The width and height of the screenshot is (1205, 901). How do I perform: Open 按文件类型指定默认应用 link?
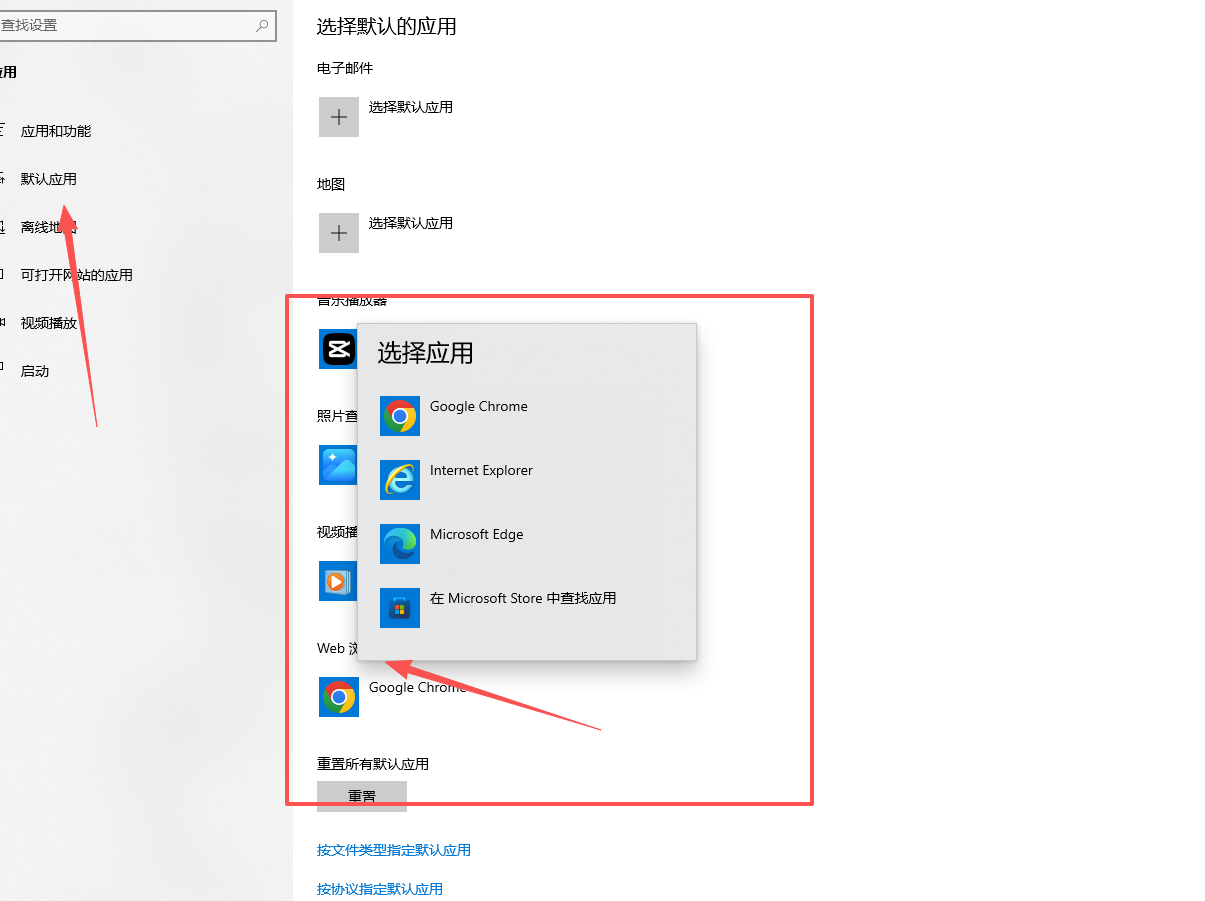pos(394,850)
